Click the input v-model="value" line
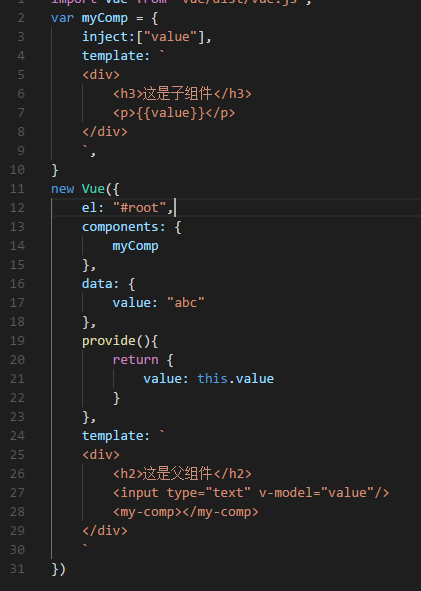Image resolution: width=421 pixels, height=591 pixels. coord(251,493)
